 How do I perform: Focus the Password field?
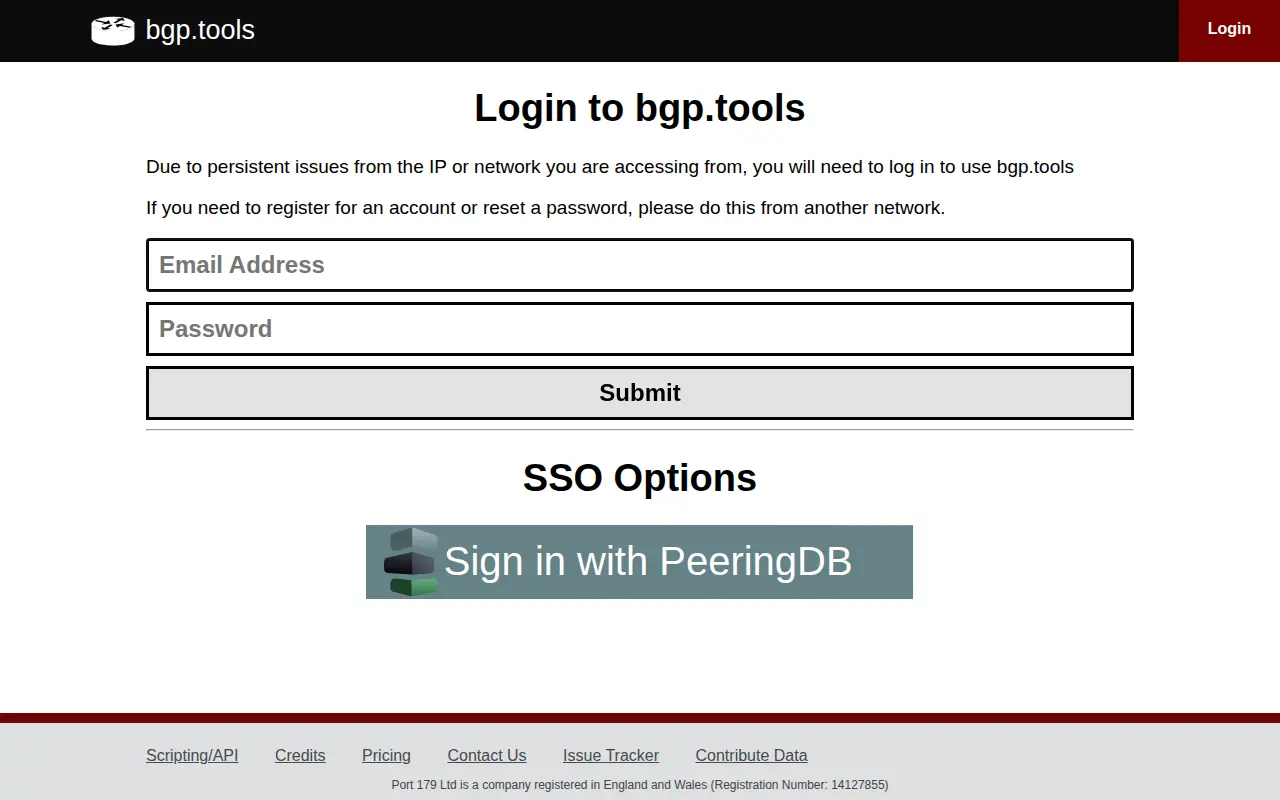pos(640,329)
